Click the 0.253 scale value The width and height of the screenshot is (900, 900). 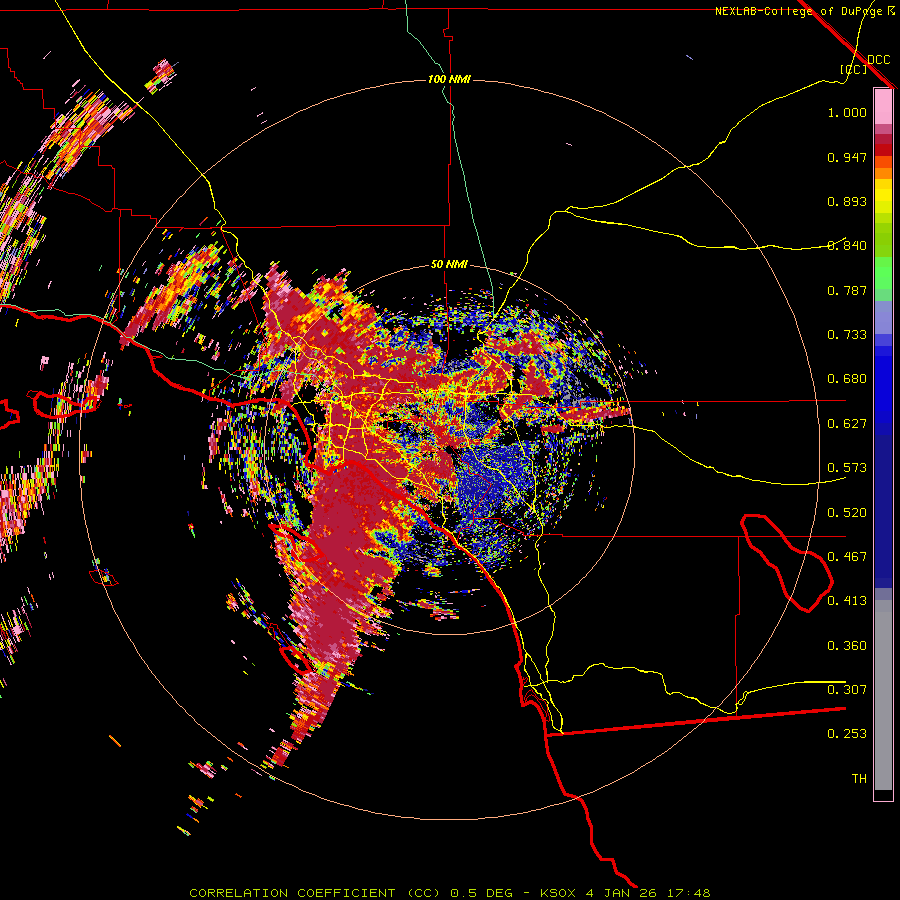coord(847,734)
